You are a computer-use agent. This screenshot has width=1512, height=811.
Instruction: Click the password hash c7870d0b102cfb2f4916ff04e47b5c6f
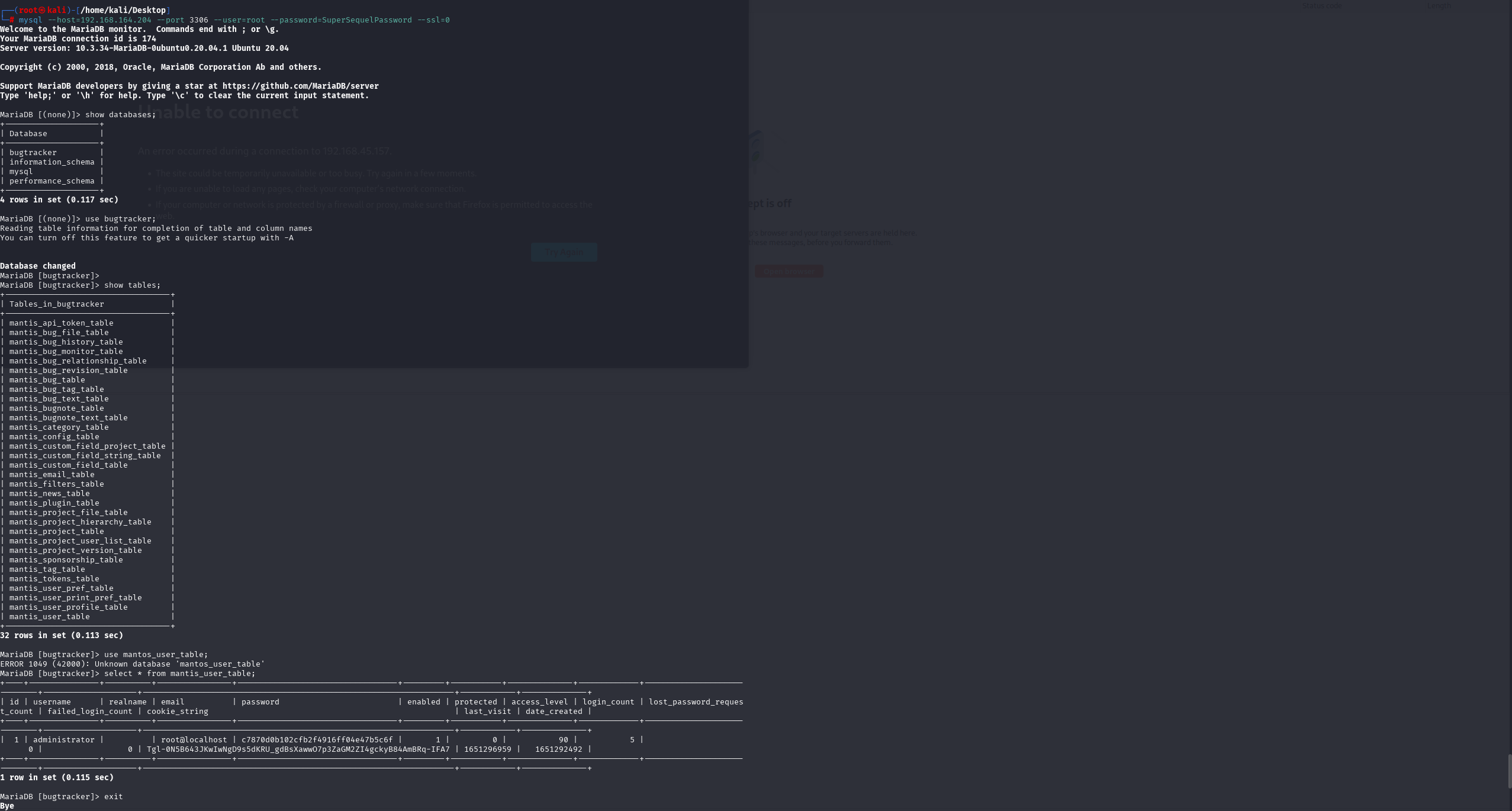pyautogui.click(x=317, y=740)
